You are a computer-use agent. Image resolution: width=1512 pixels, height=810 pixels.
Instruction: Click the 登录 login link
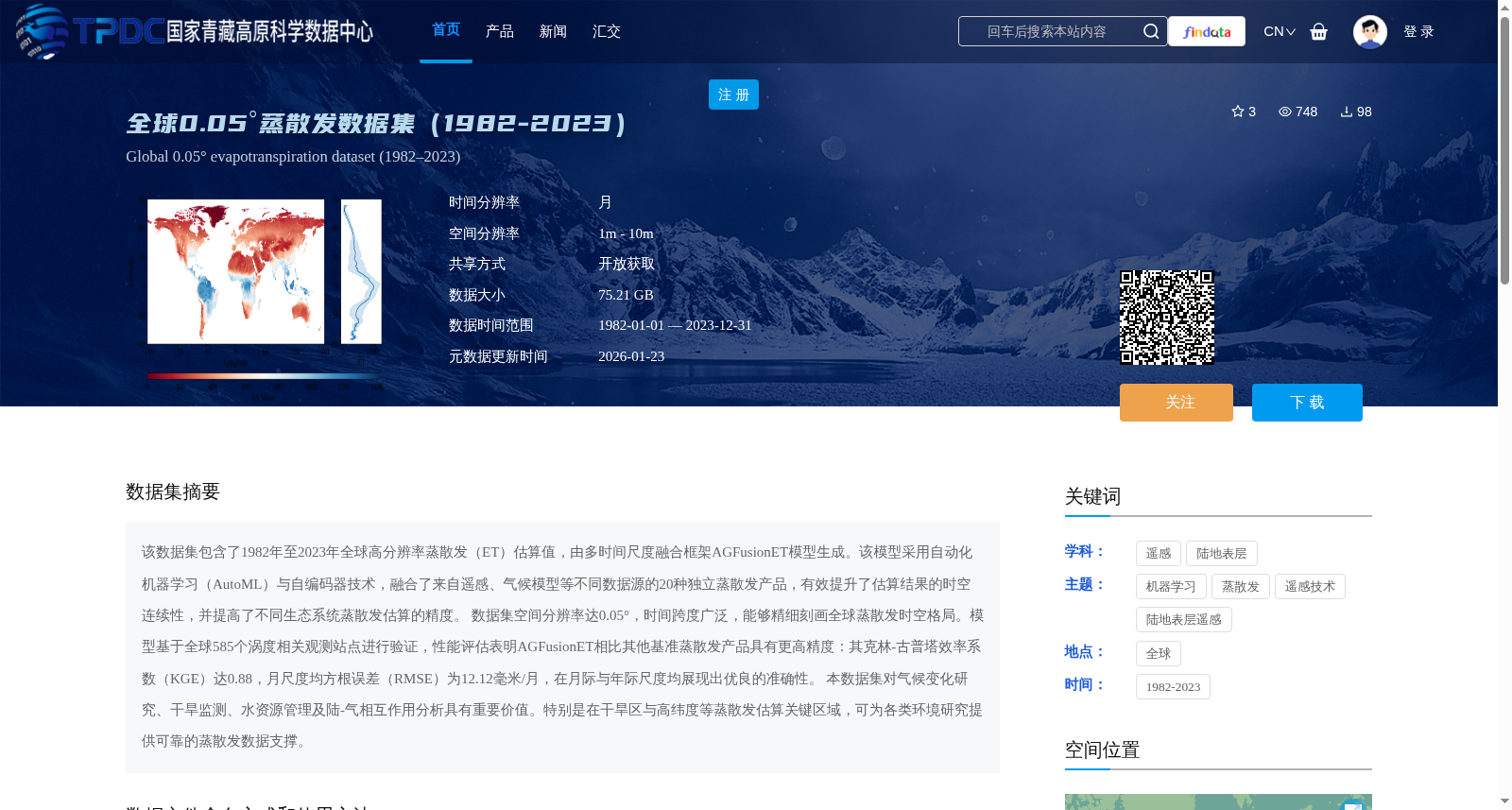tap(1418, 31)
